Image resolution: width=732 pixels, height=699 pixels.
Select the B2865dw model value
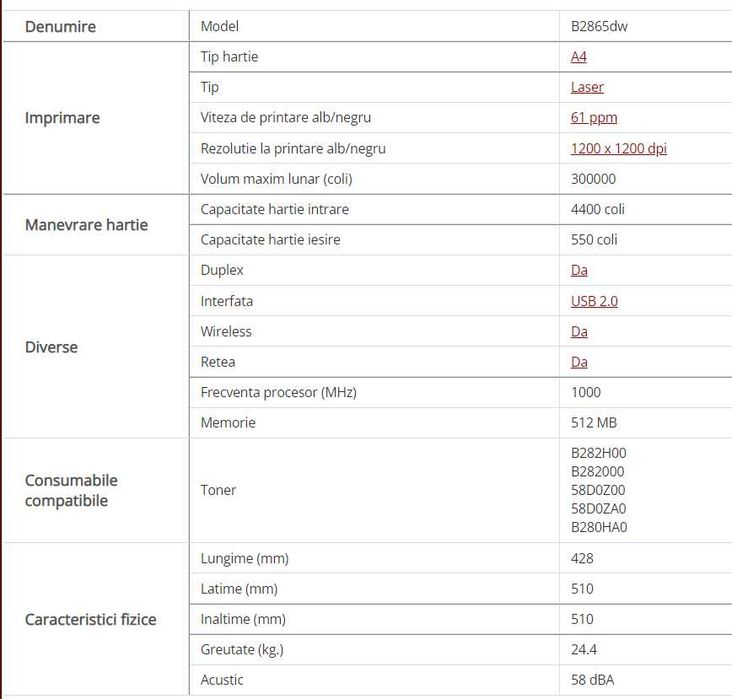(599, 27)
